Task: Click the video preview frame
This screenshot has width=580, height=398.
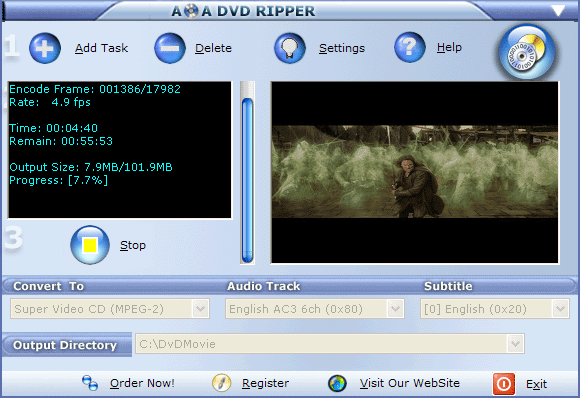Action: [x=414, y=172]
